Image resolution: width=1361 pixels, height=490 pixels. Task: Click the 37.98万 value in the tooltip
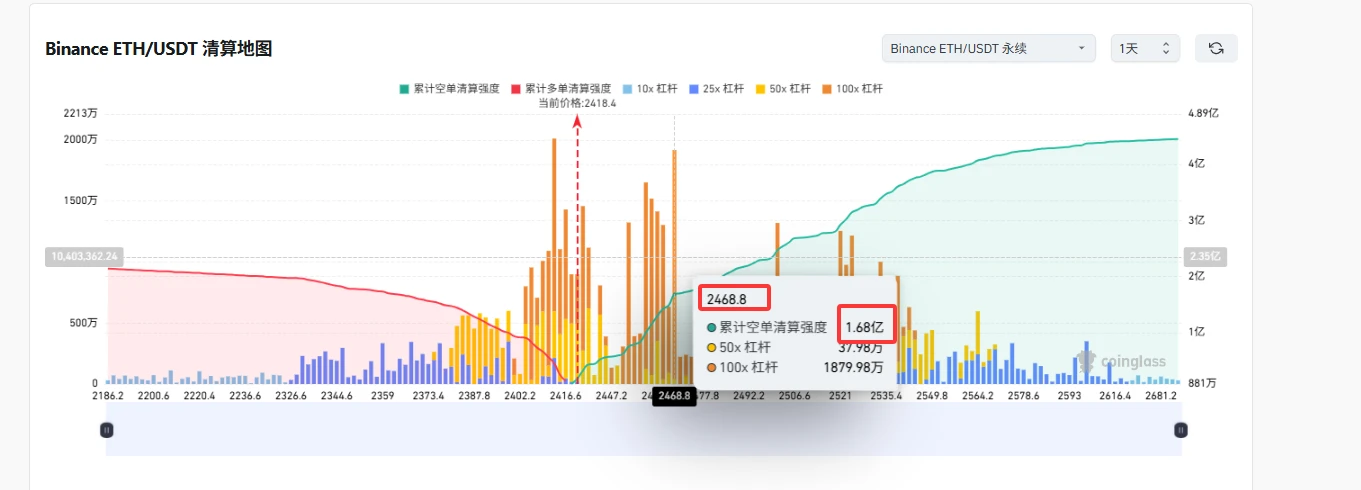click(x=860, y=348)
